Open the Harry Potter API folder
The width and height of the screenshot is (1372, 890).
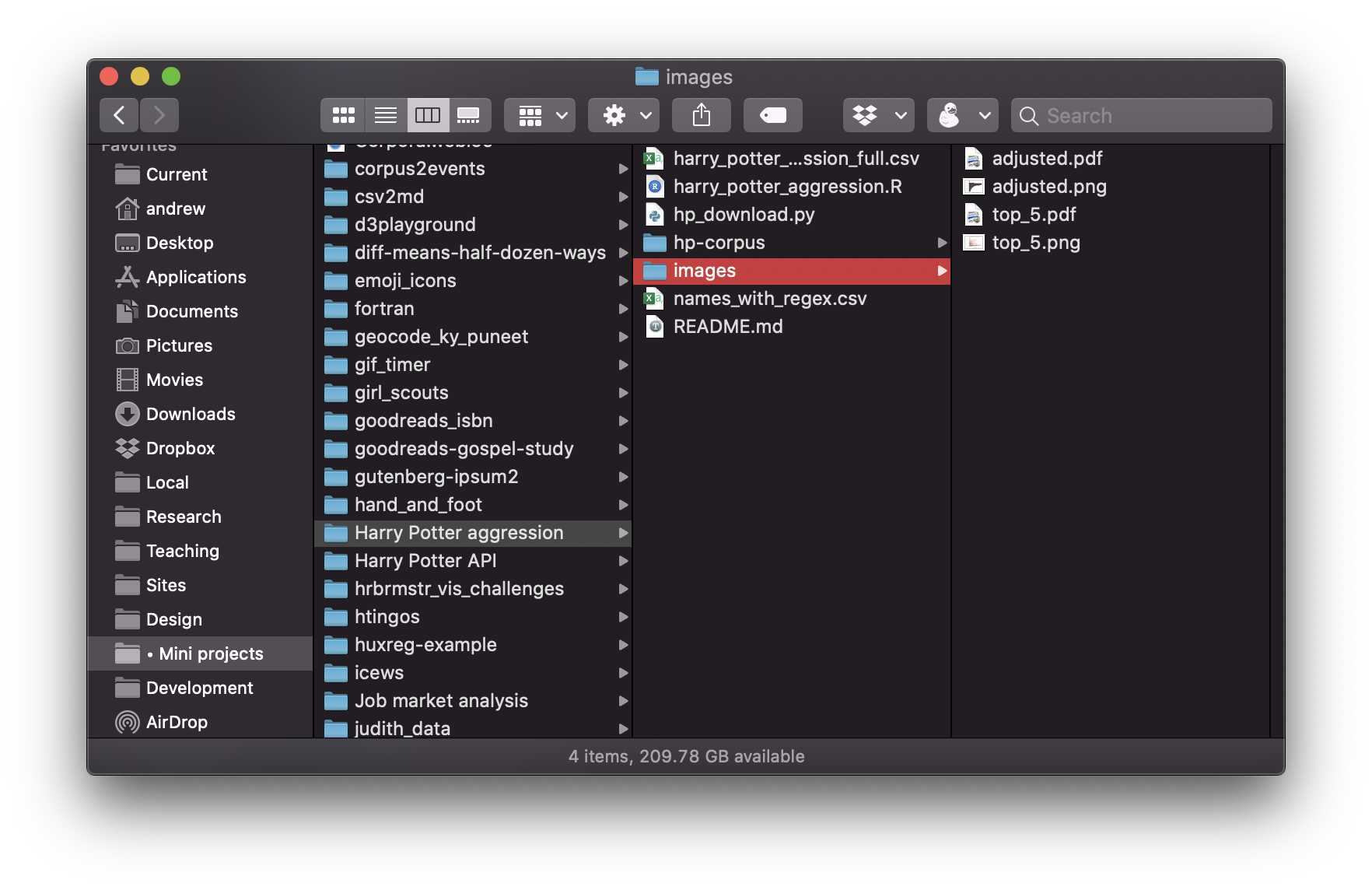[x=425, y=561]
